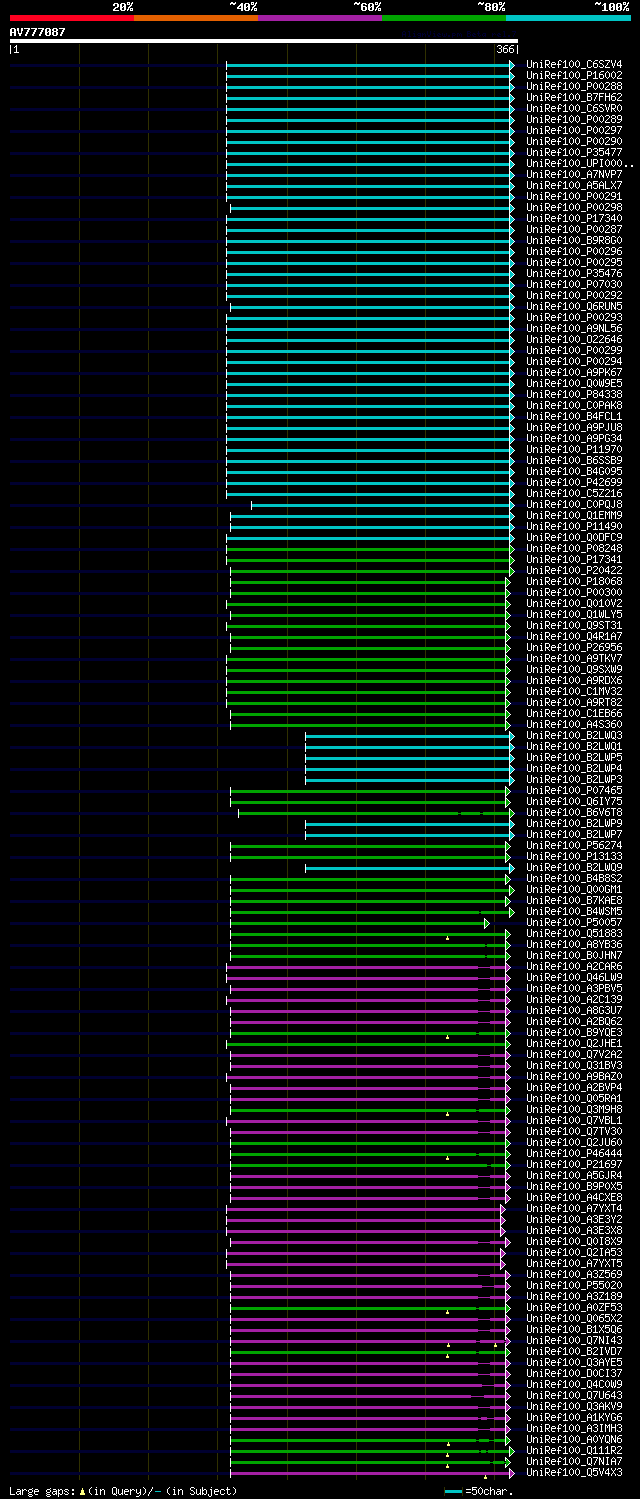This screenshot has height=1499, width=640.
Task: Click the orange ~40% identity legend segment
Action: click(x=196, y=17)
